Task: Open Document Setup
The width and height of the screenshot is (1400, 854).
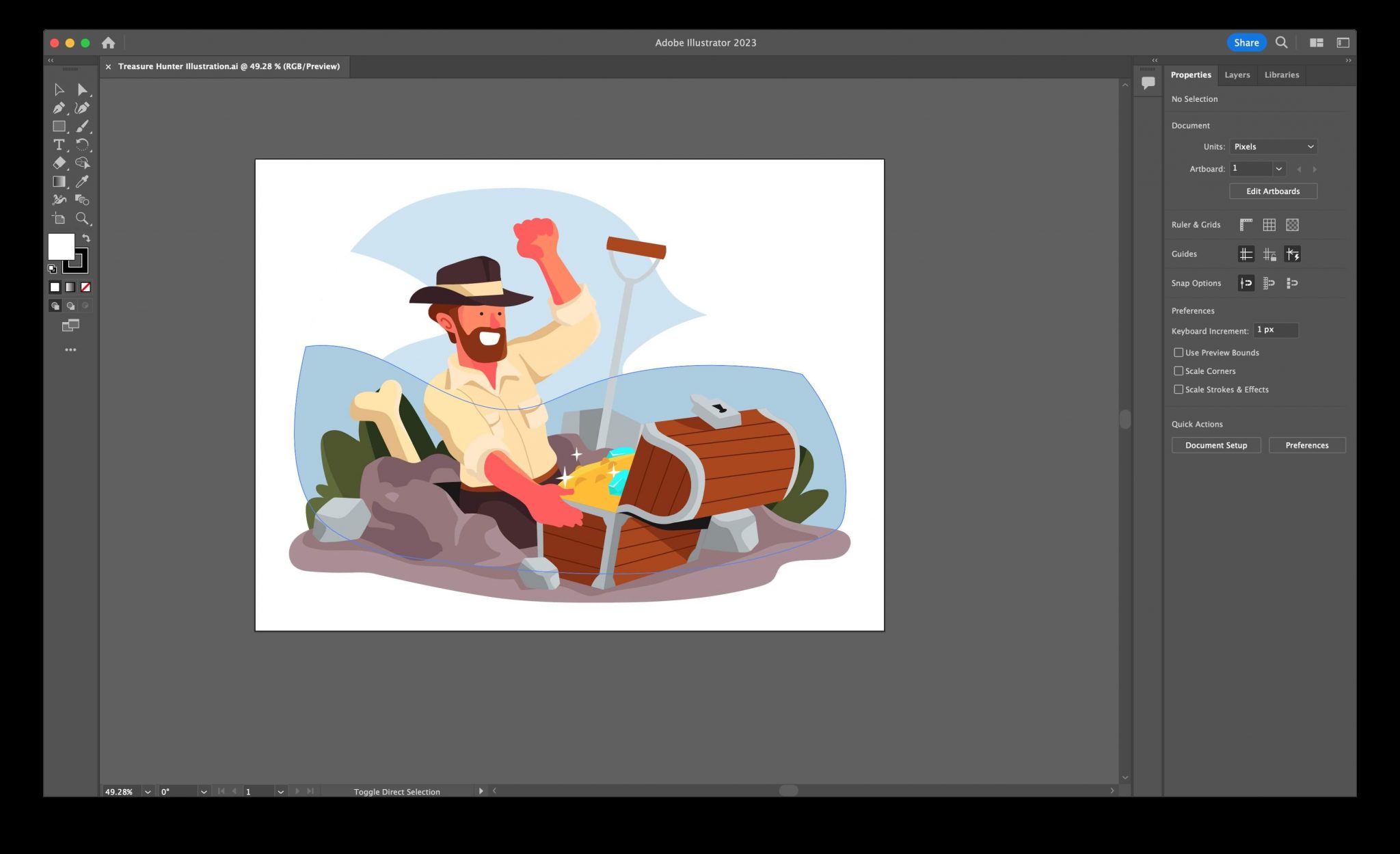Action: (x=1215, y=445)
